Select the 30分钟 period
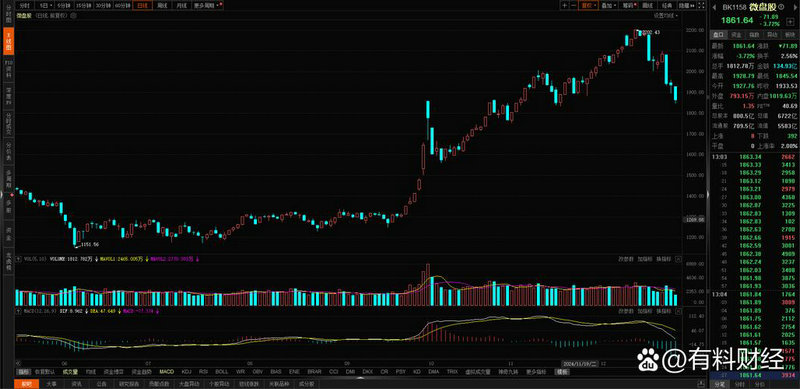The height and width of the screenshot is (389, 800). tap(103, 6)
